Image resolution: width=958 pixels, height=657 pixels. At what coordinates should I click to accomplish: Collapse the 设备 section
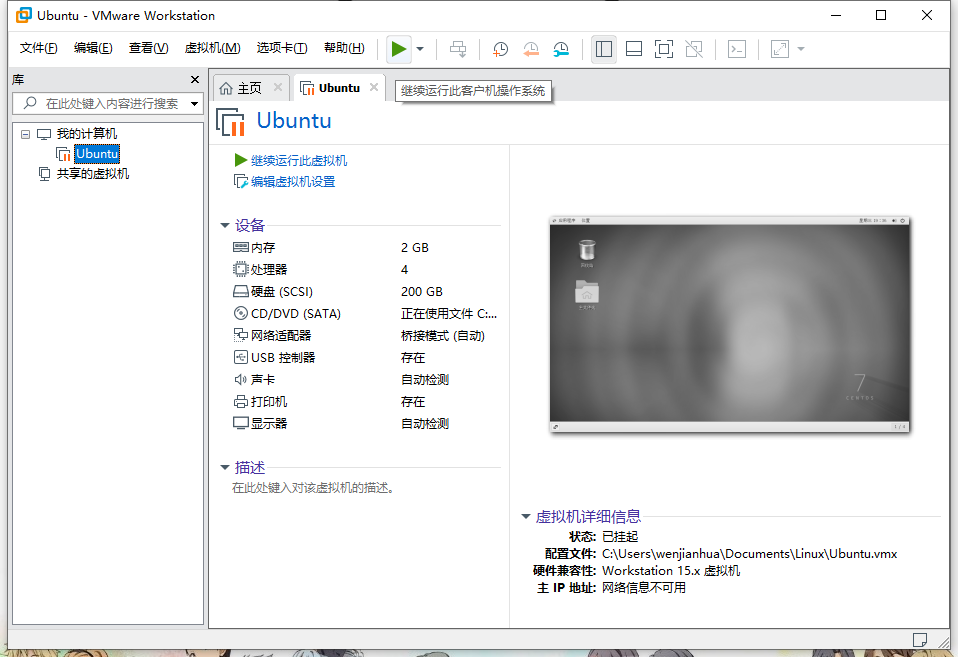224,226
